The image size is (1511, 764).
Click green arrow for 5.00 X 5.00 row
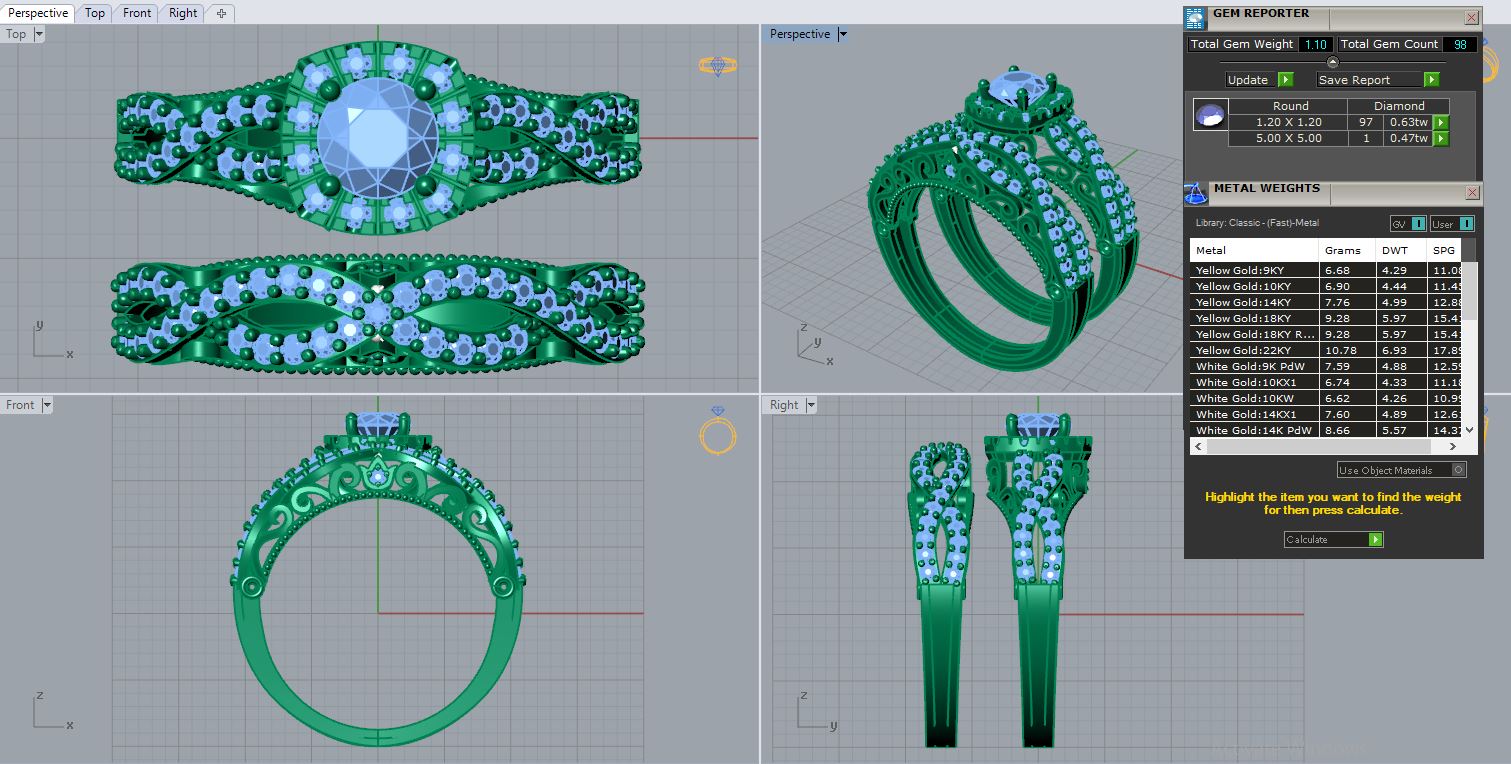(x=1441, y=139)
